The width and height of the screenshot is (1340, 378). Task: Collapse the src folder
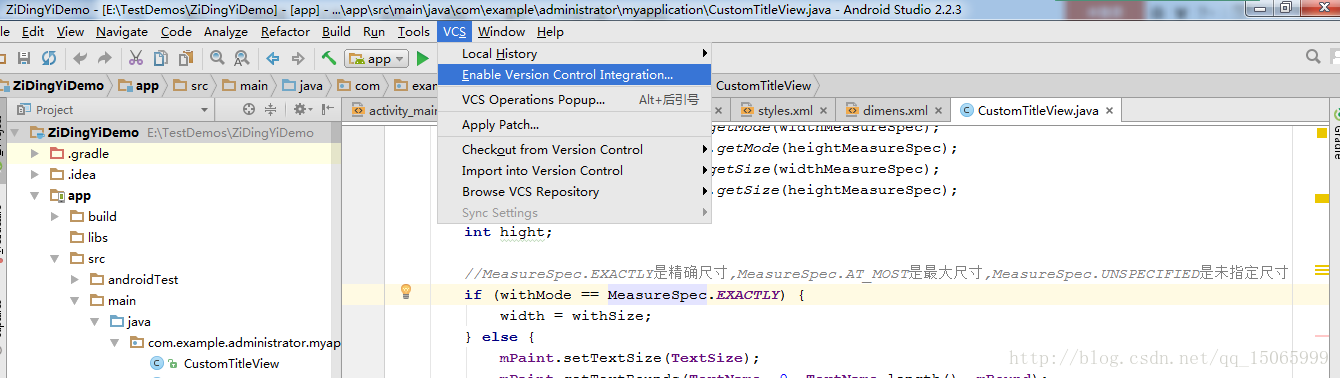coord(56,258)
